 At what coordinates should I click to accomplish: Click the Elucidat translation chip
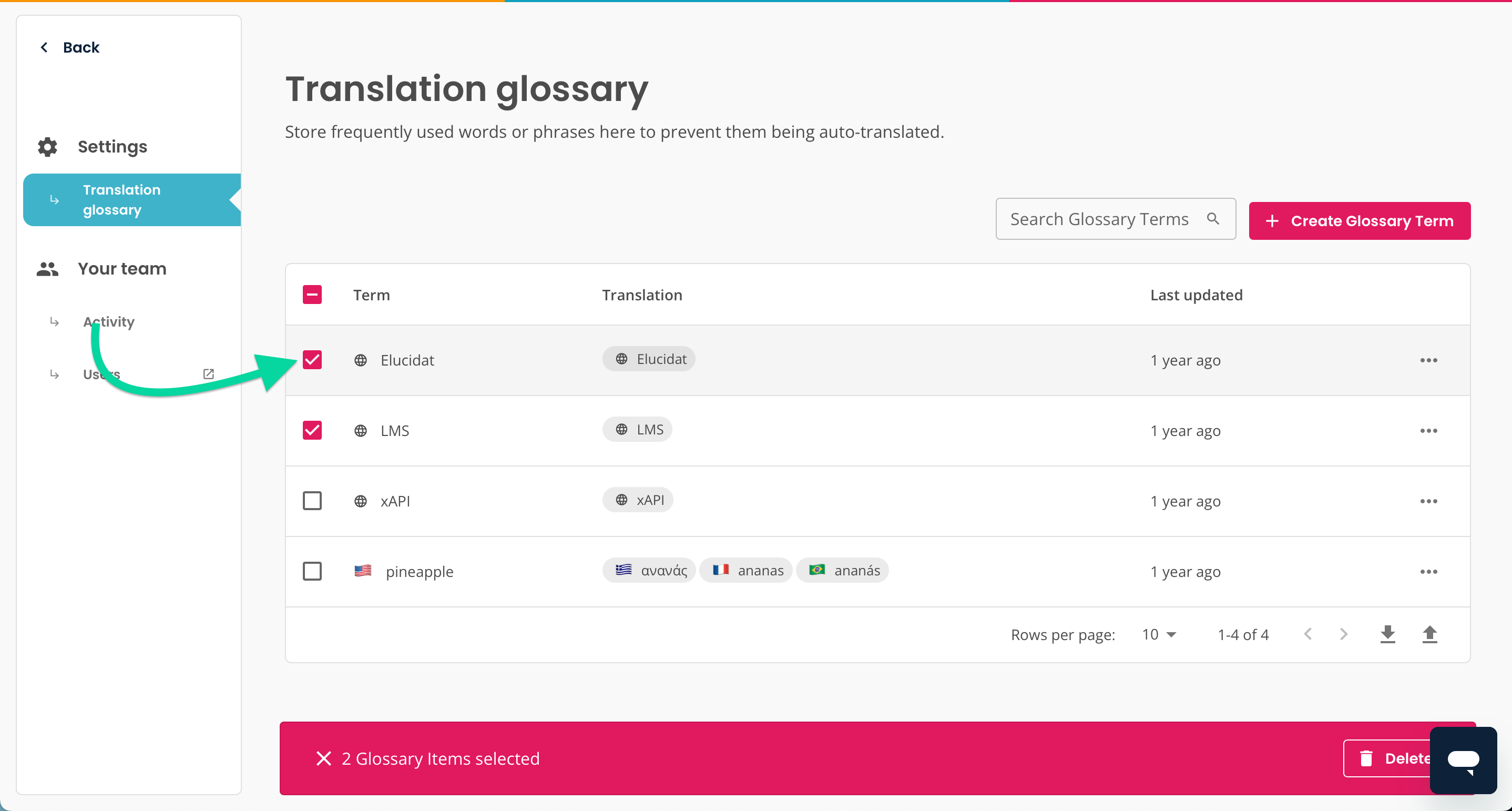(x=649, y=359)
